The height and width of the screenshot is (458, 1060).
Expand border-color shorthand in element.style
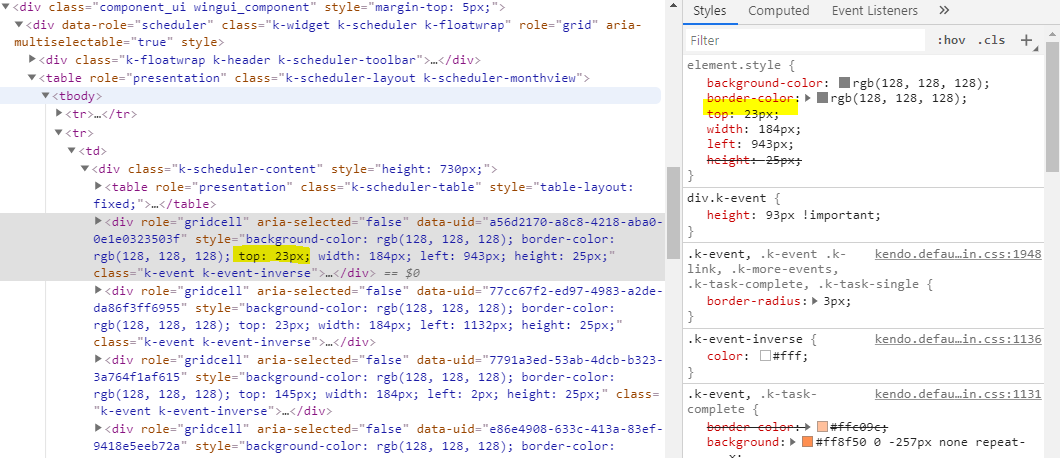[808, 99]
